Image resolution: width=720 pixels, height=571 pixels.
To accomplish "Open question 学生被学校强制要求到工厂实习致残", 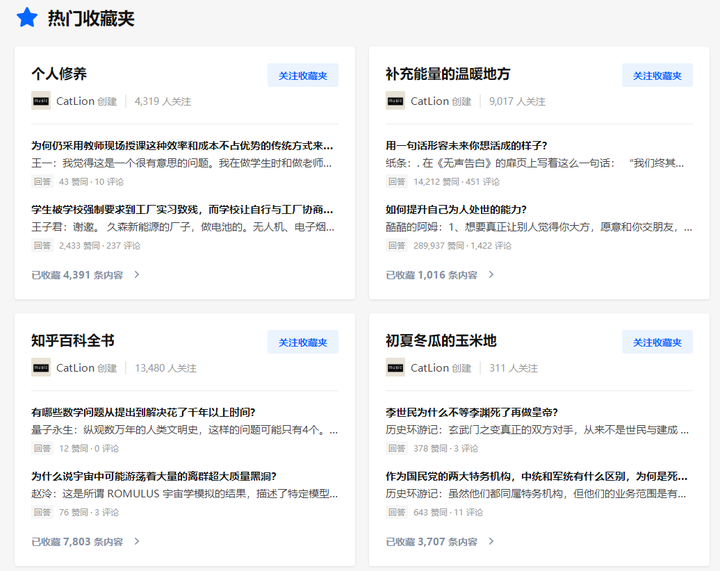I will (182, 210).
